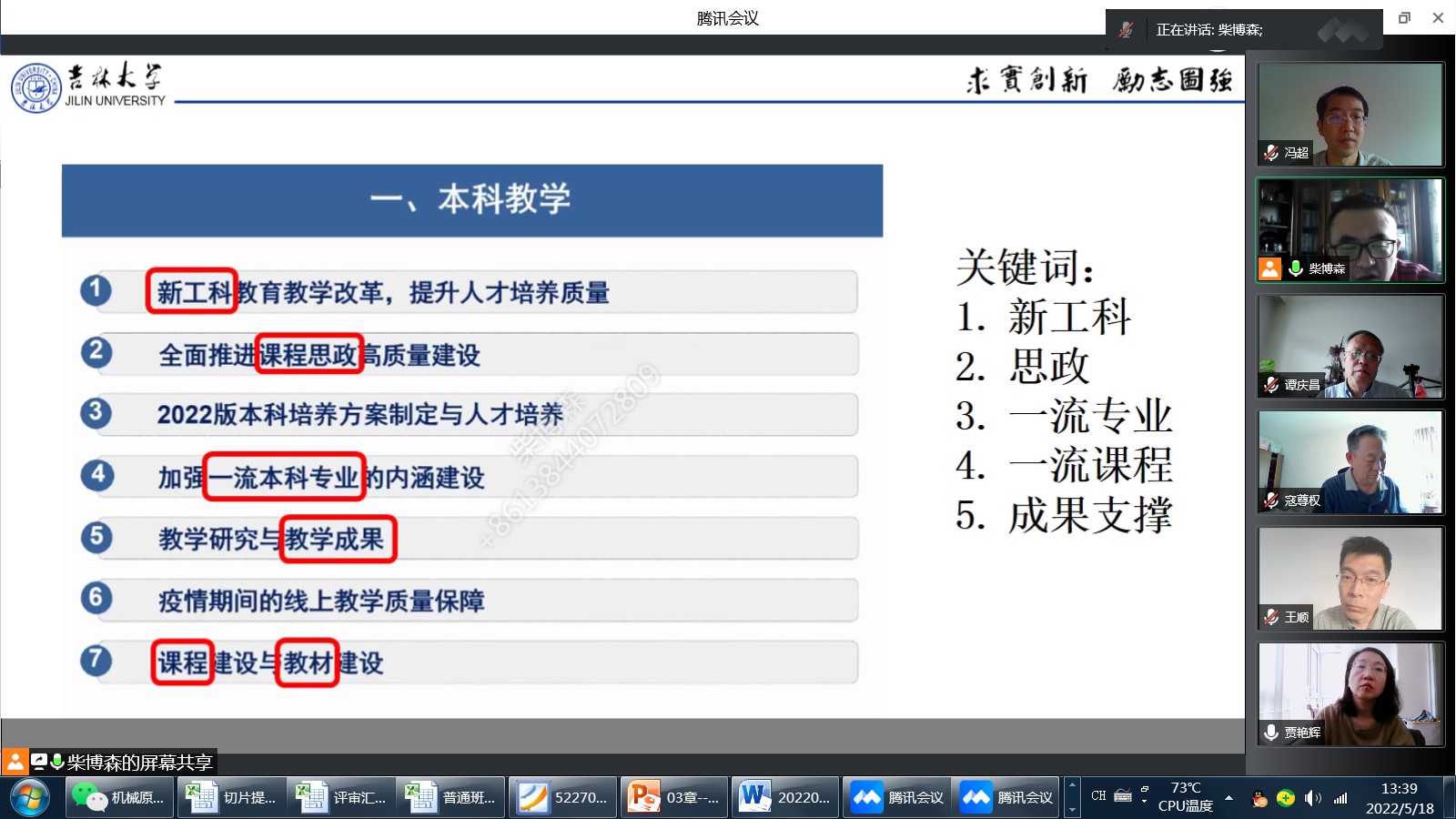The width and height of the screenshot is (1456, 819).
Task: Click the screen share icon beside 柴博森的屏幕共享
Action: [x=38, y=762]
